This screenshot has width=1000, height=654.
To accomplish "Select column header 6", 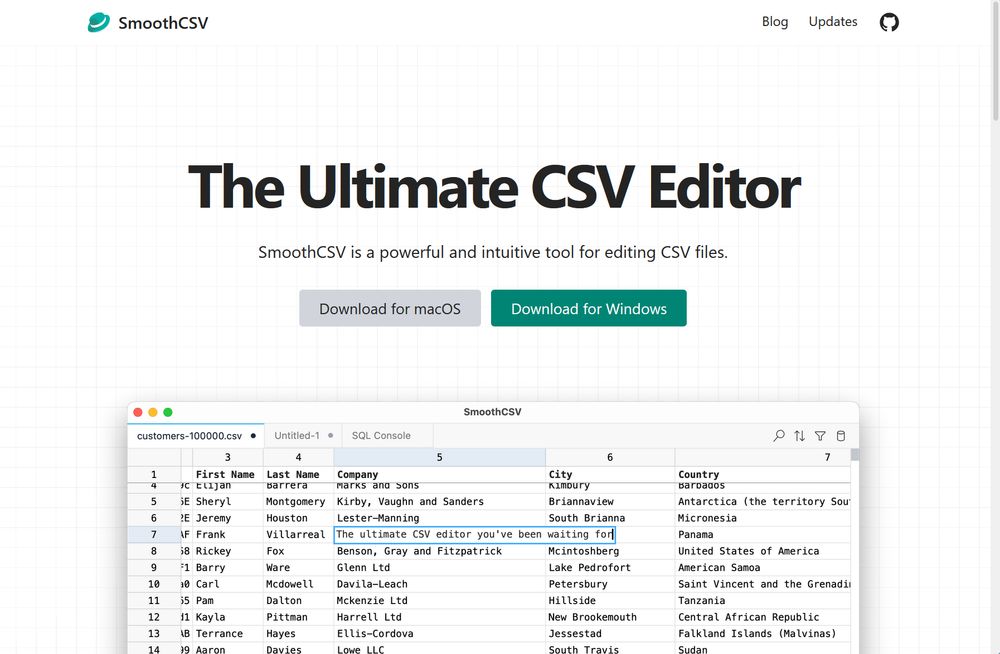I will (x=610, y=457).
